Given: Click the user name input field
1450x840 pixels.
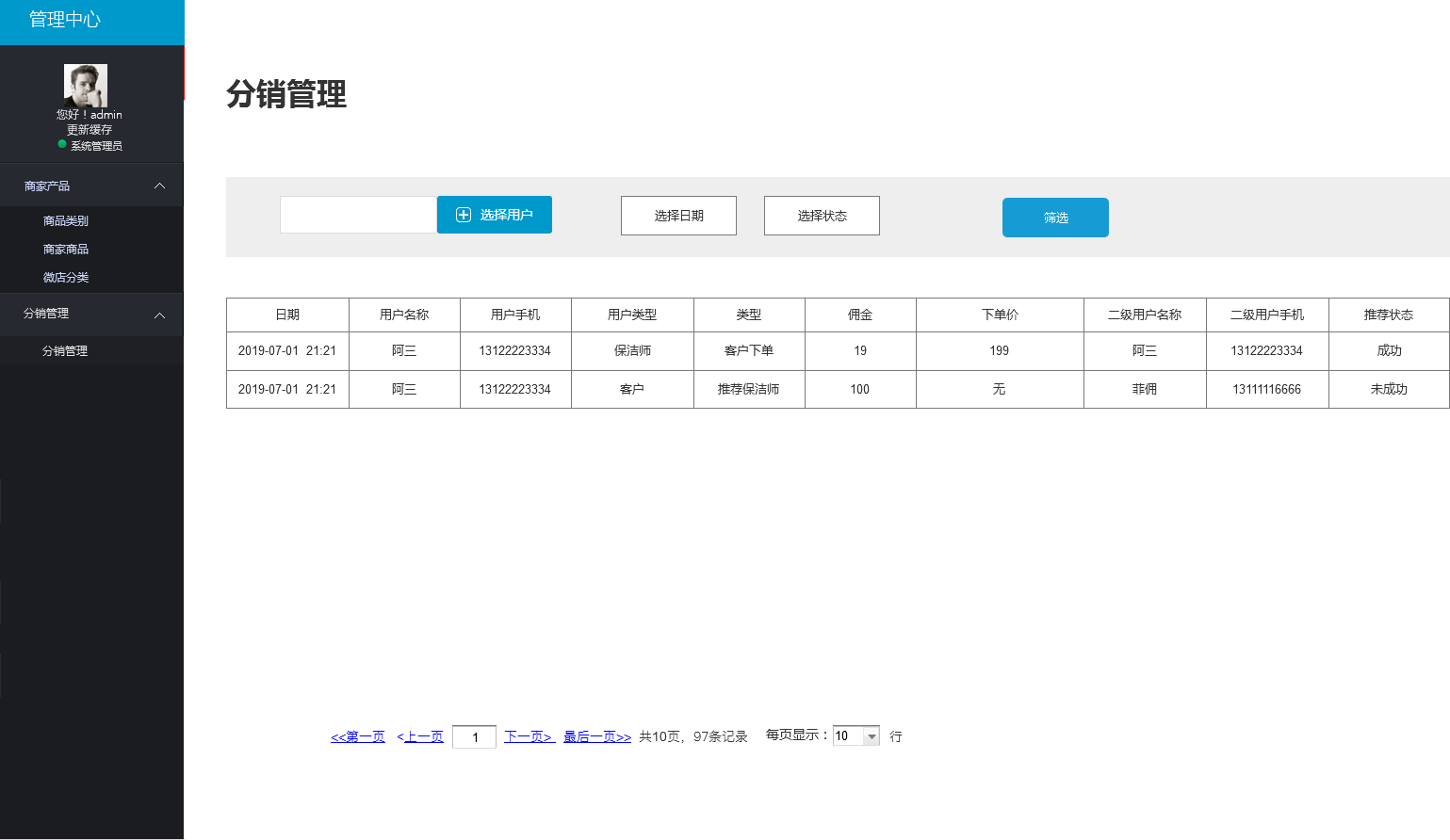Looking at the screenshot, I should 358,215.
